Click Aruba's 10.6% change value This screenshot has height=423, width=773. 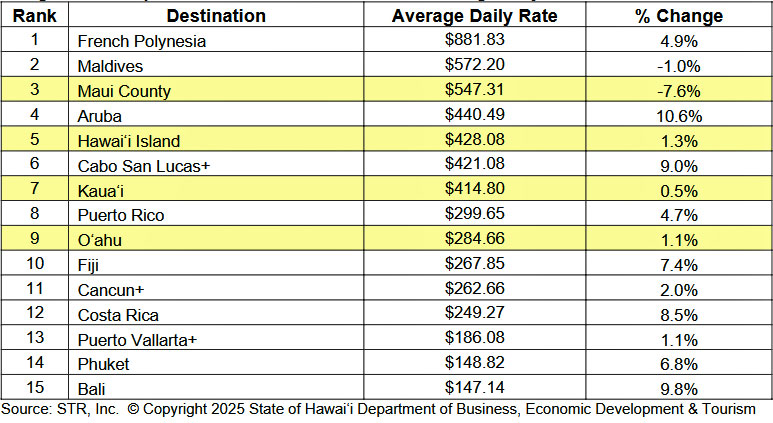coord(680,116)
